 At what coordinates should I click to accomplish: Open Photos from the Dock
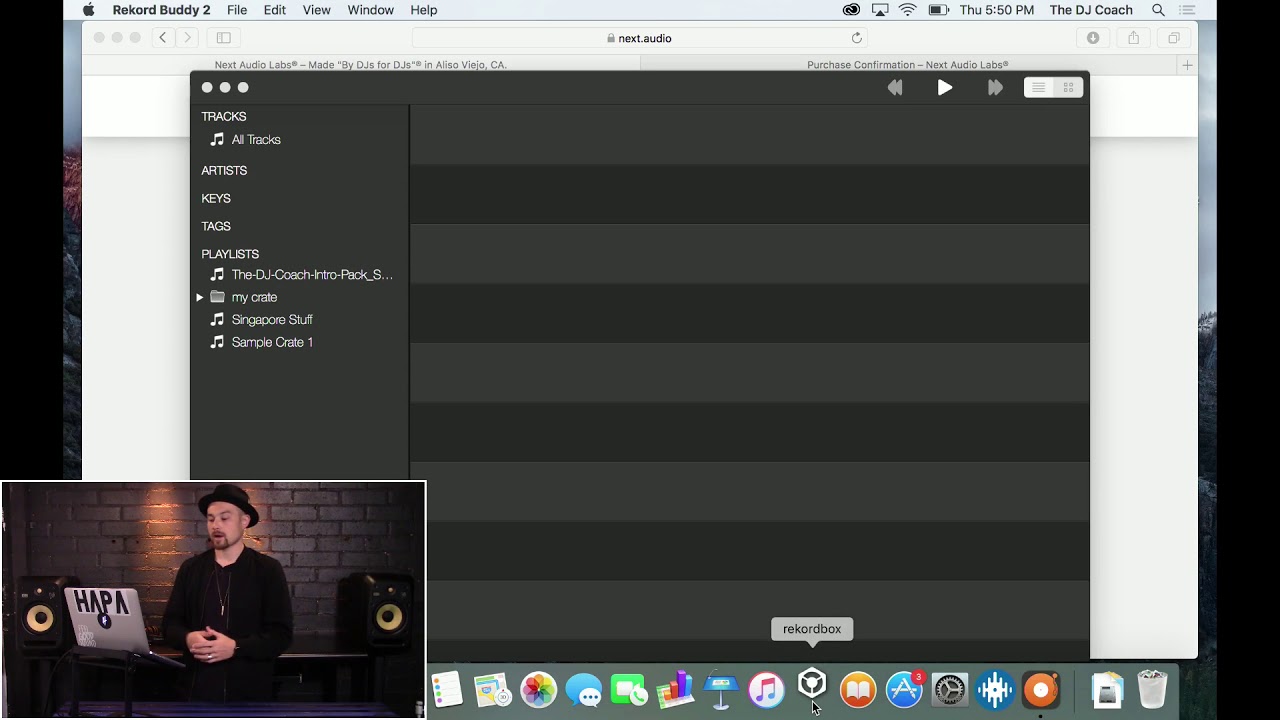[538, 690]
